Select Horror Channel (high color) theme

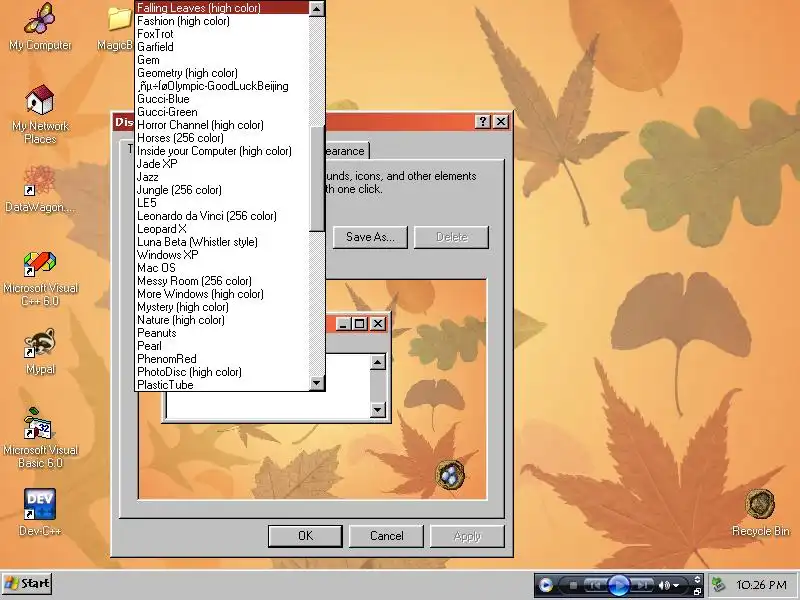click(222, 125)
